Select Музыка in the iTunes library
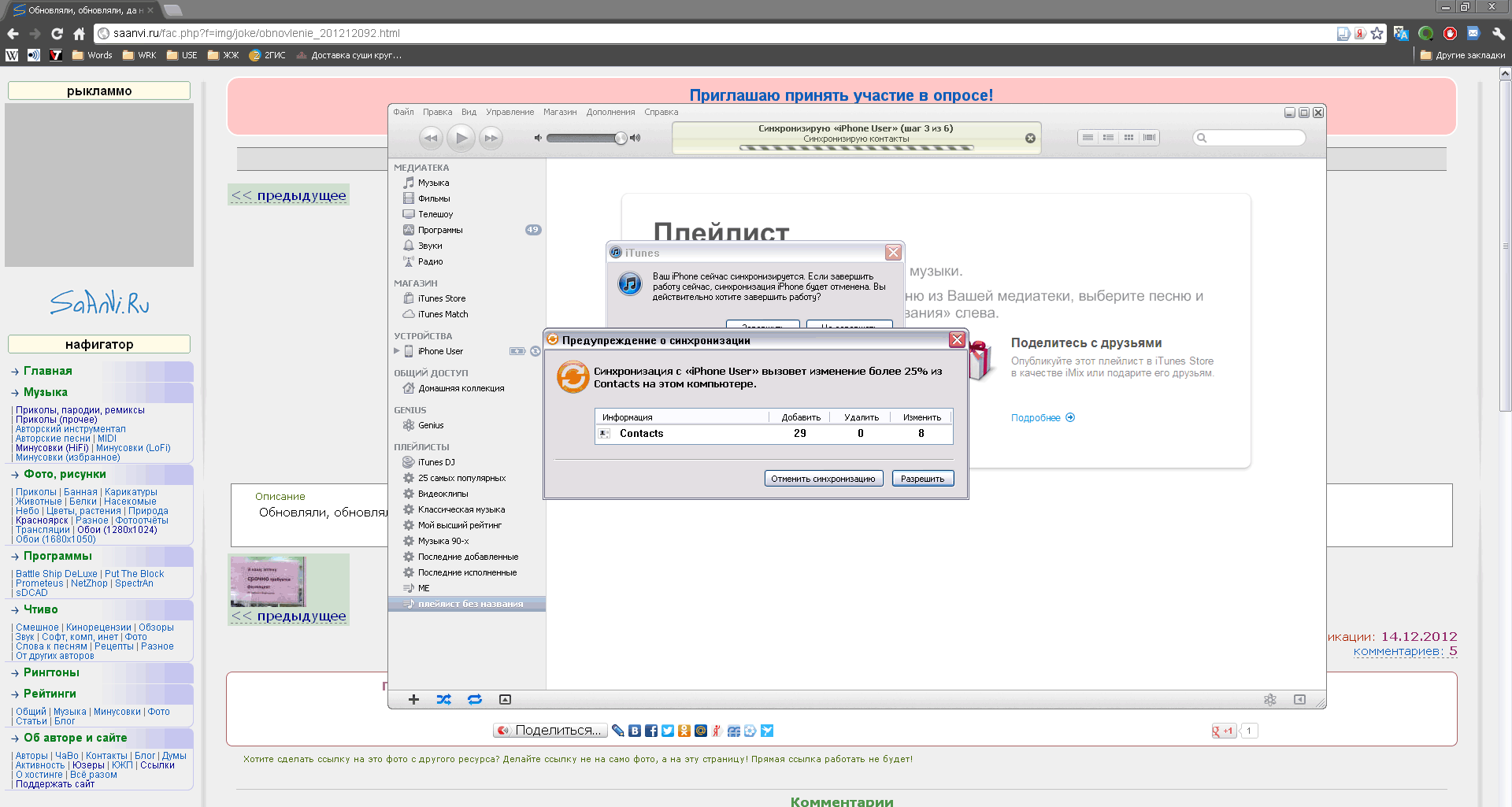Image resolution: width=1512 pixels, height=807 pixels. pyautogui.click(x=433, y=183)
